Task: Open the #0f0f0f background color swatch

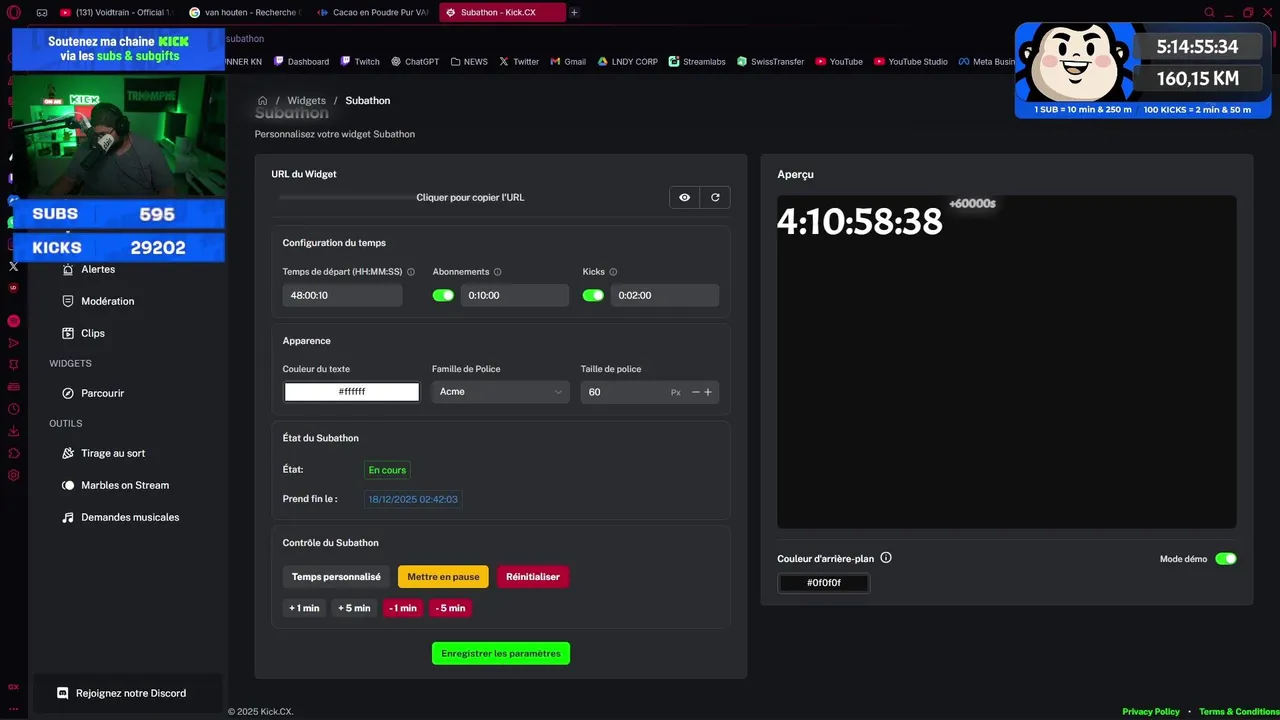Action: [x=824, y=583]
